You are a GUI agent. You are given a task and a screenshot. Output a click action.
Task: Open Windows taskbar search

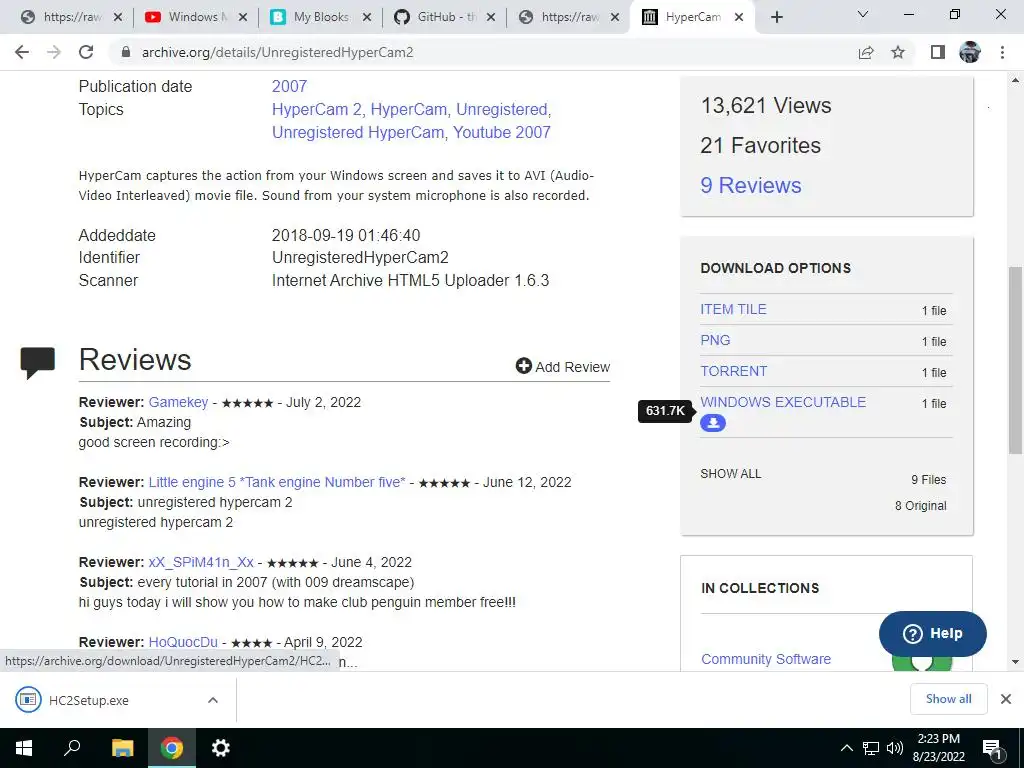coord(72,748)
